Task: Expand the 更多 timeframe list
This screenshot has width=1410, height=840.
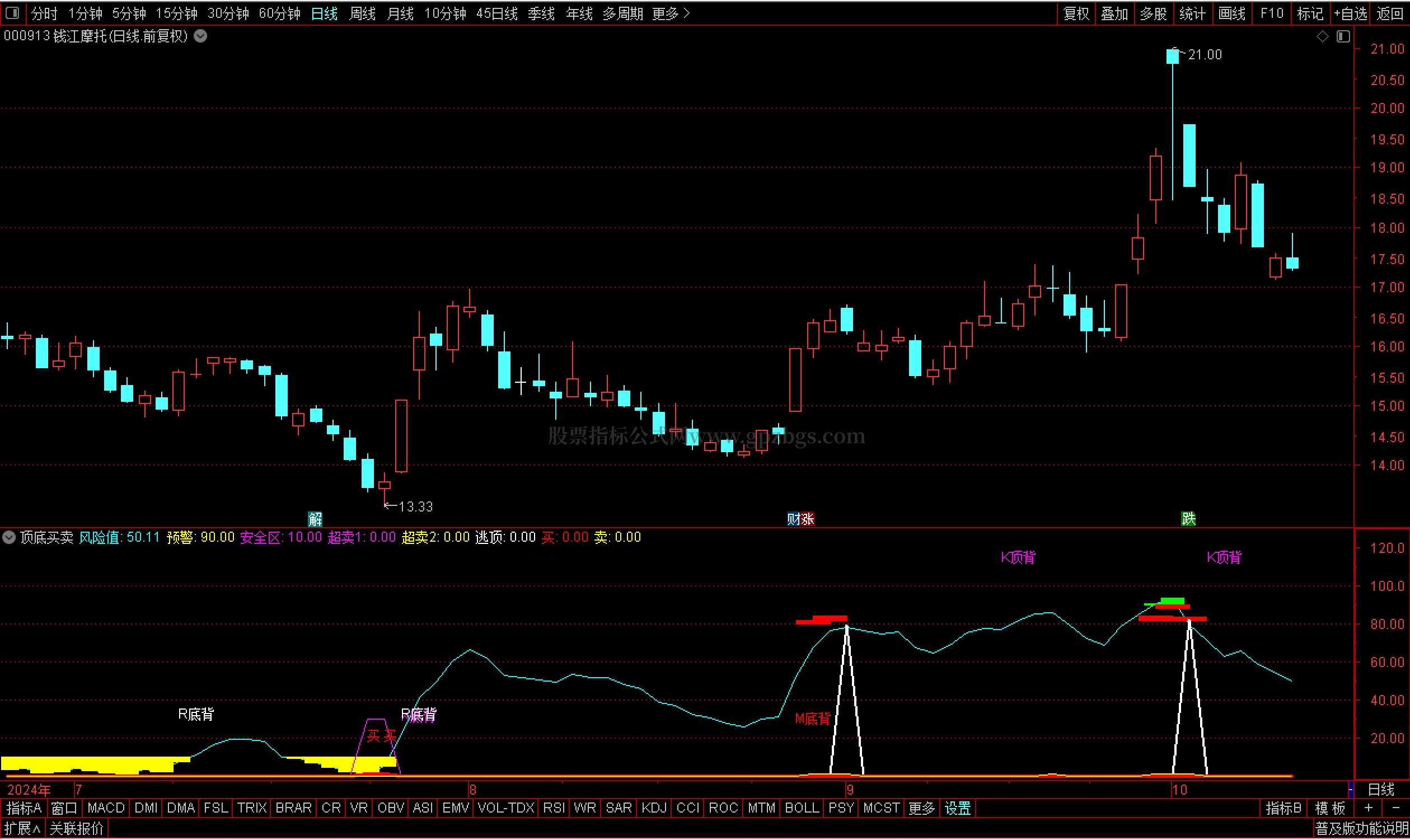Action: pyautogui.click(x=671, y=13)
